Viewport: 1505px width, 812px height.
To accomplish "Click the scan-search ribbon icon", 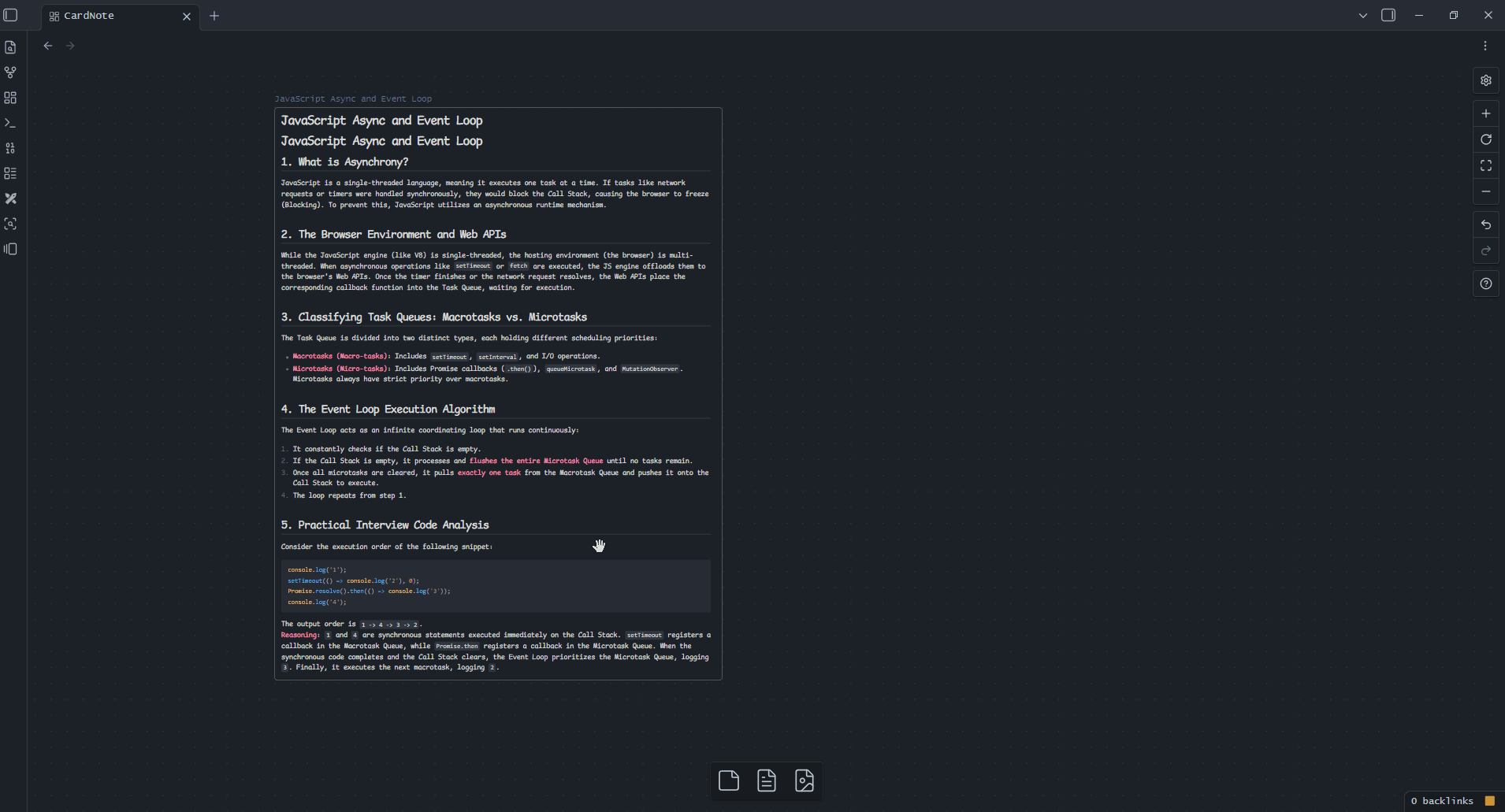I will pyautogui.click(x=10, y=224).
